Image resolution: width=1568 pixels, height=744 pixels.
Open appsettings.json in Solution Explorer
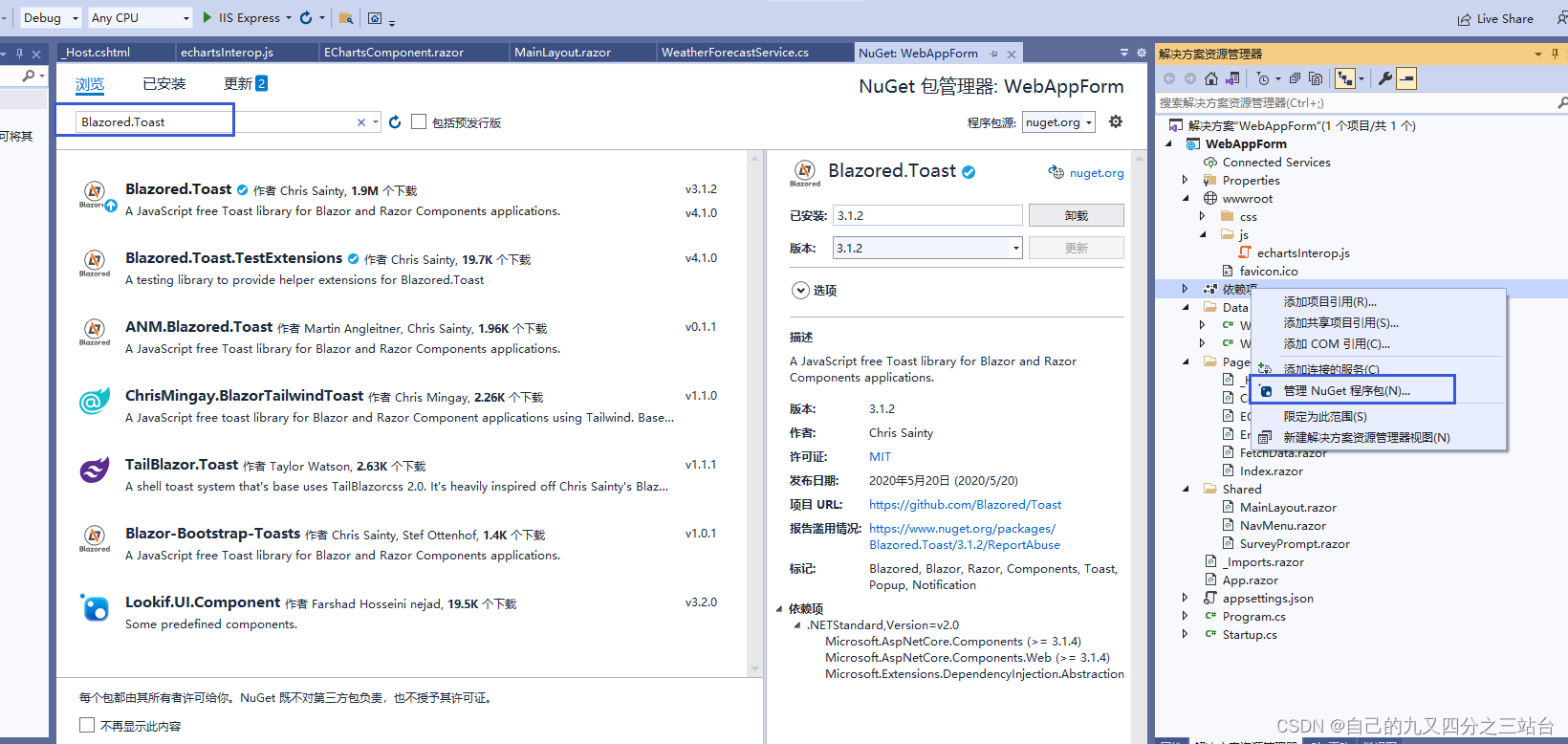point(1267,599)
